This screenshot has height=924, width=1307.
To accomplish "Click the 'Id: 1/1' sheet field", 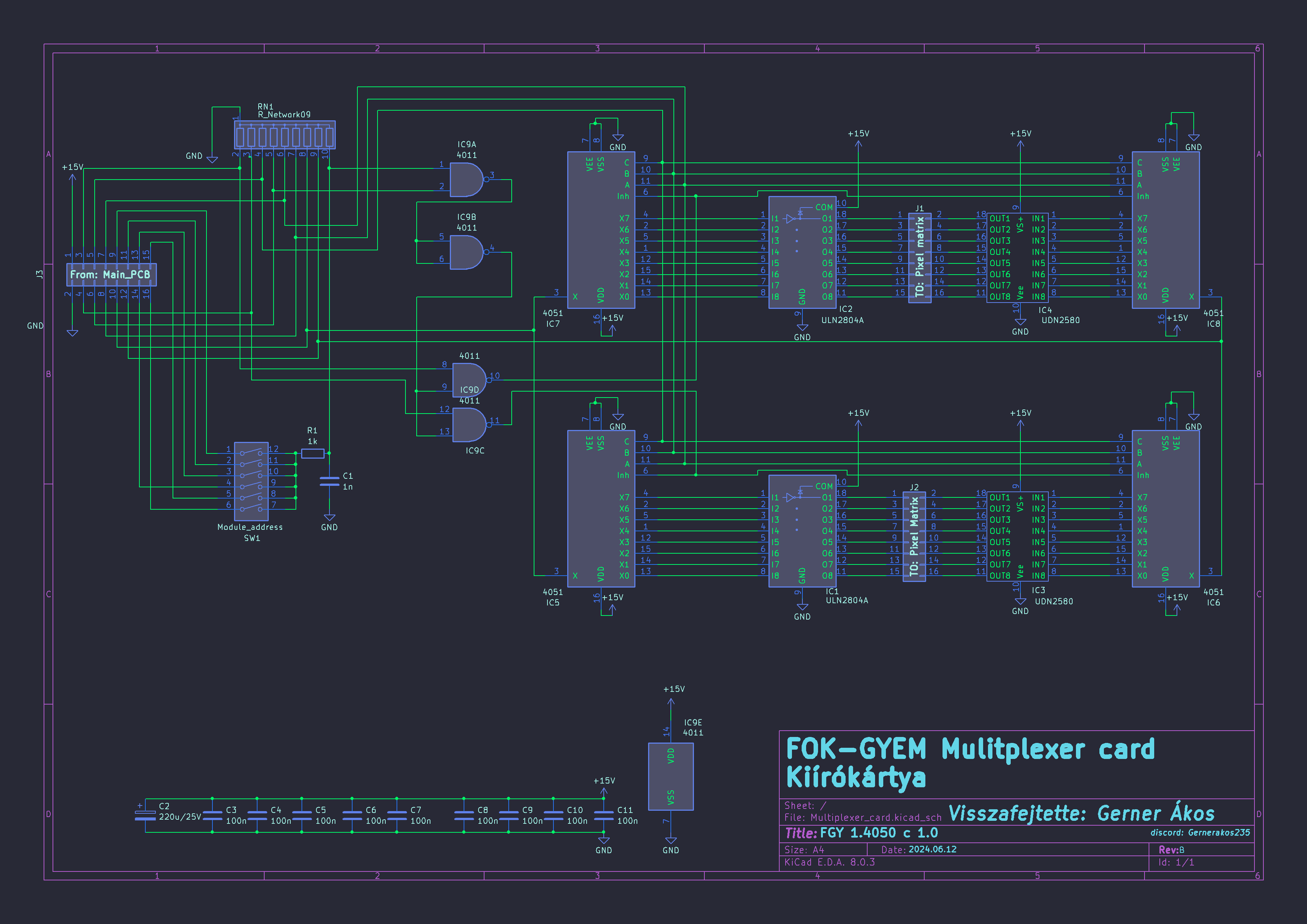I will (1176, 863).
